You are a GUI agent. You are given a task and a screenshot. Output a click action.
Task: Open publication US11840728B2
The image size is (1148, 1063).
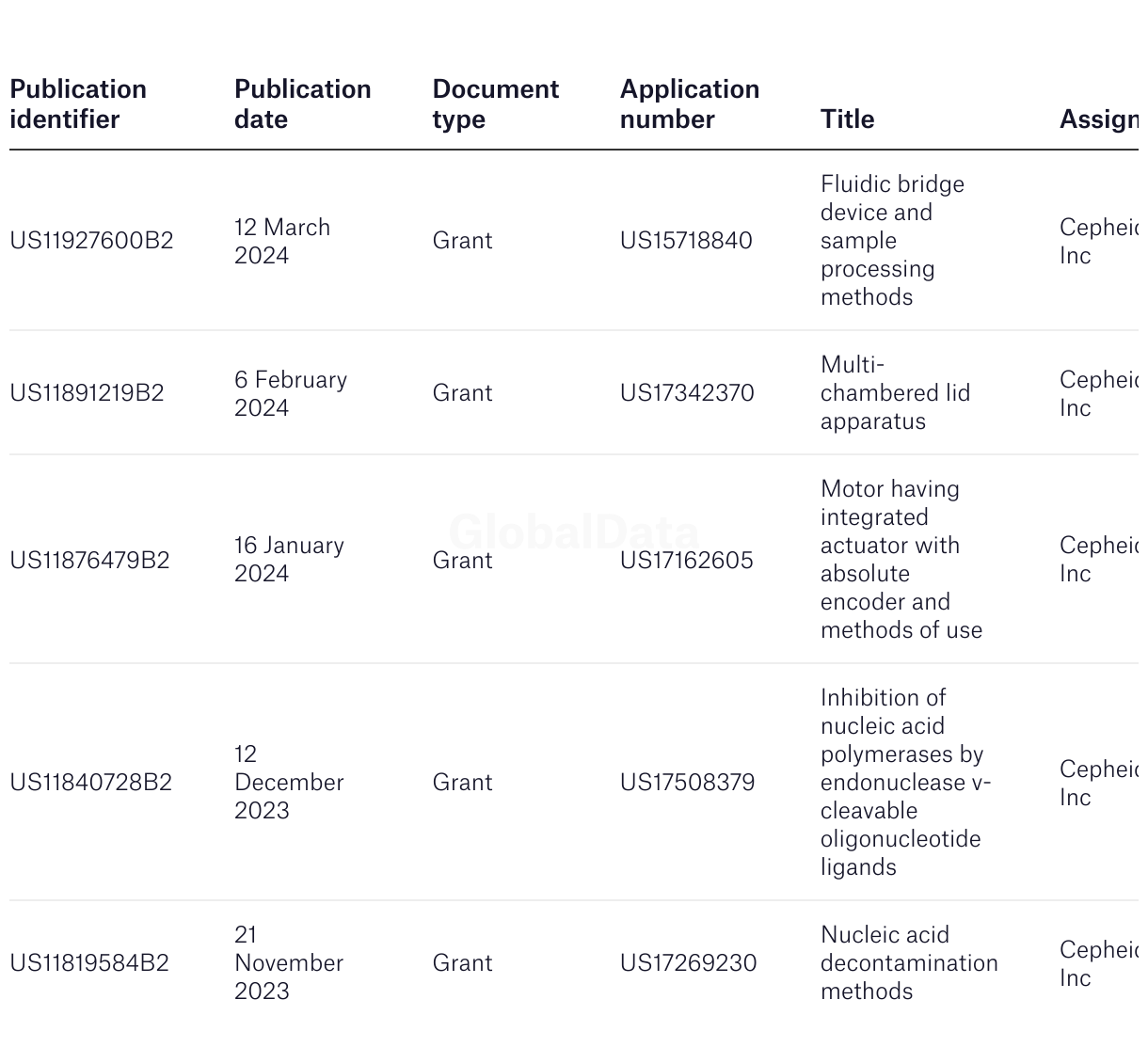coord(90,783)
